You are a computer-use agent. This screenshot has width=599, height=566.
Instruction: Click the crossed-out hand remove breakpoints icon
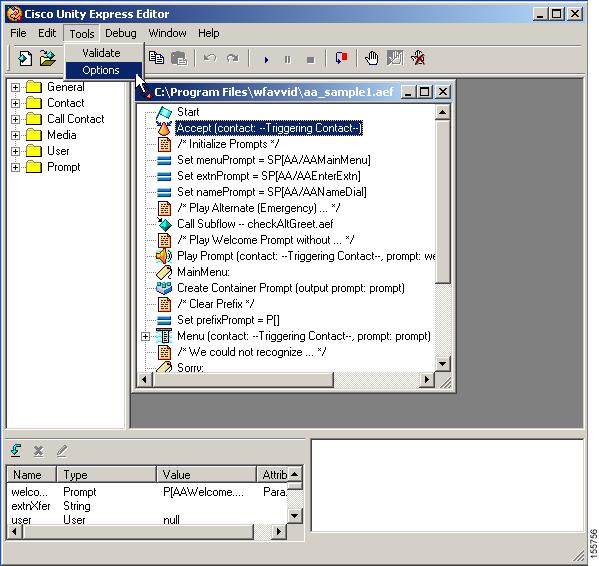tap(418, 58)
